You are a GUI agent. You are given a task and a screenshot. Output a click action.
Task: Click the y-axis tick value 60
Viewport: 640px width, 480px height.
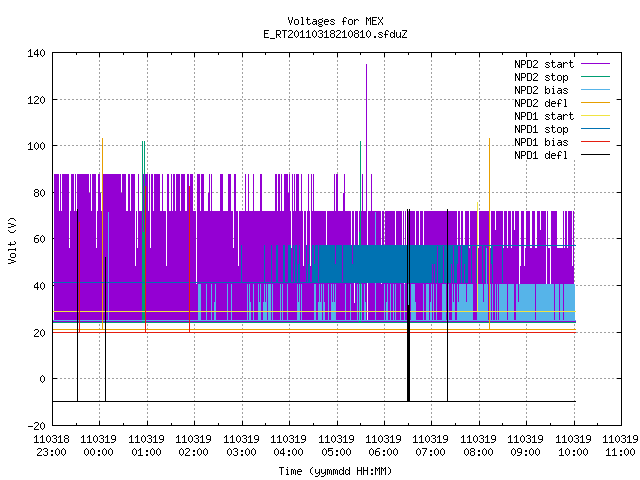click(39, 239)
